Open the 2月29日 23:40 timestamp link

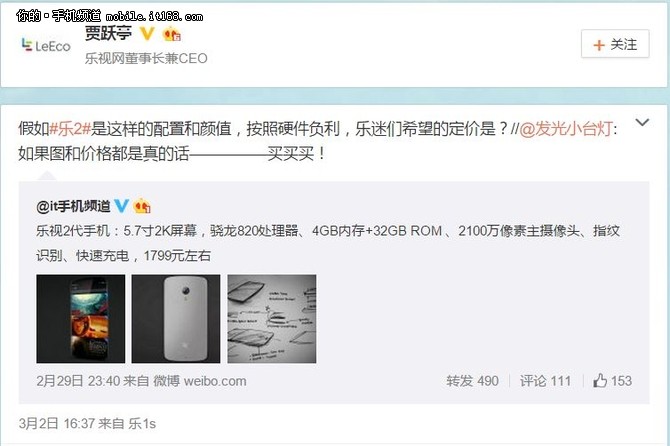[x=77, y=381]
